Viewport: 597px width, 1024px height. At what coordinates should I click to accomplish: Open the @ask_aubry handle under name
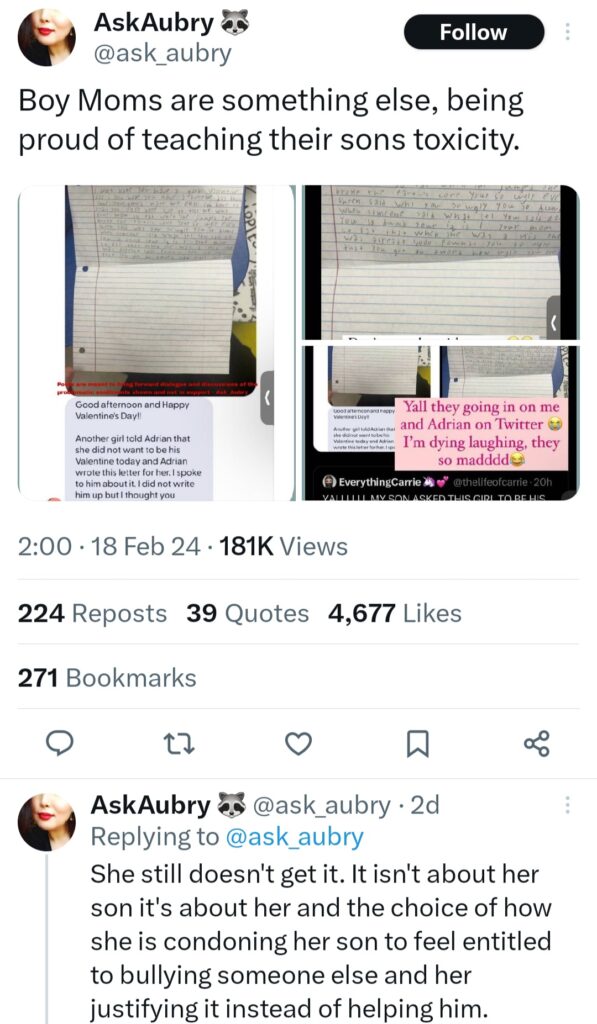(x=163, y=53)
